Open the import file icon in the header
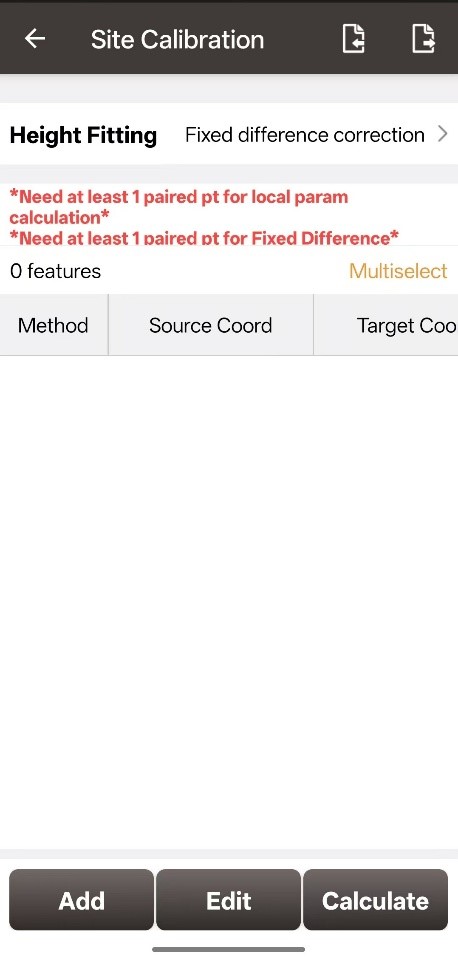This screenshot has height=961, width=458. tap(353, 39)
